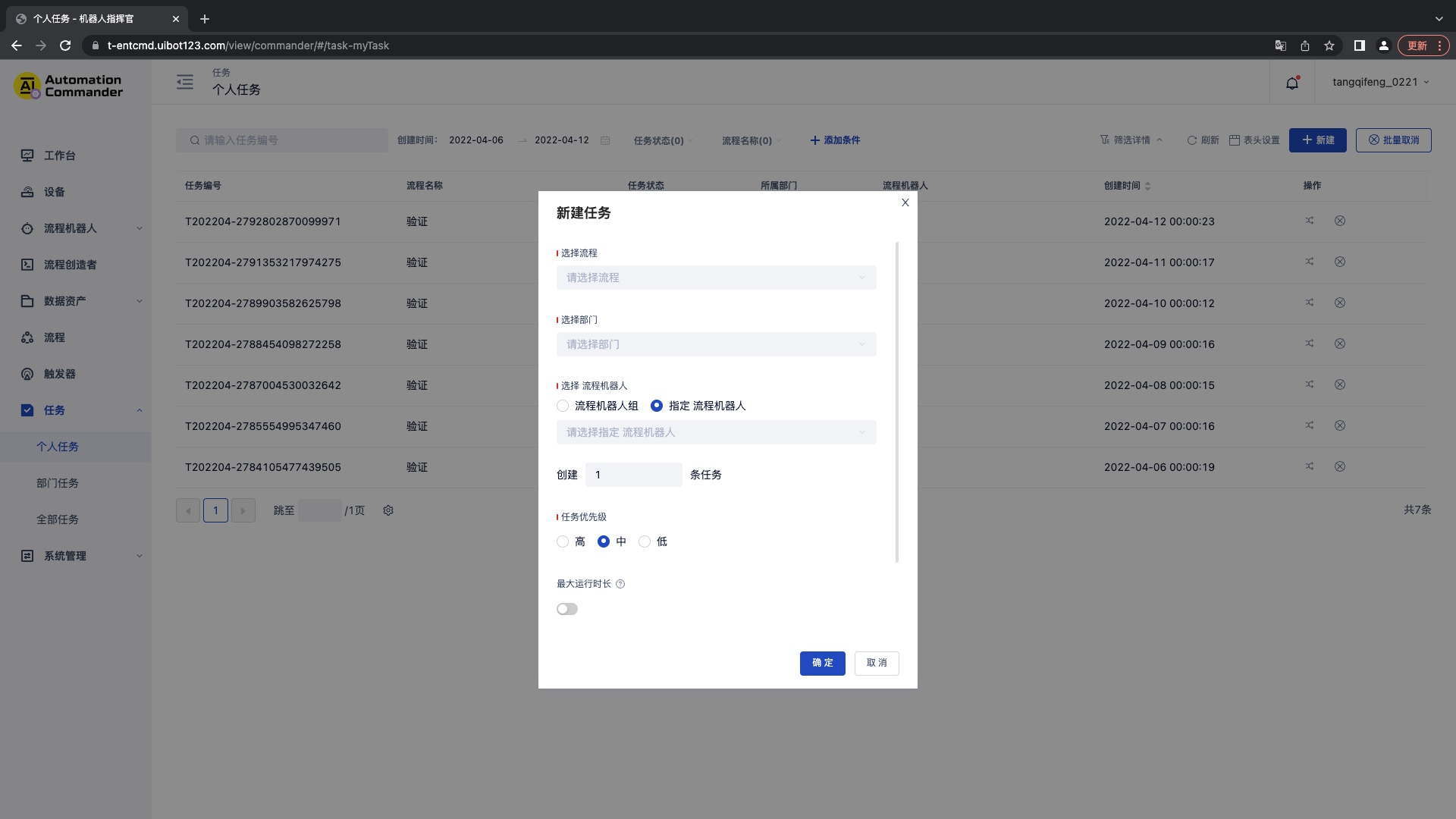Click shuffle icon for task T202204-2791353217974275

tap(1310, 262)
